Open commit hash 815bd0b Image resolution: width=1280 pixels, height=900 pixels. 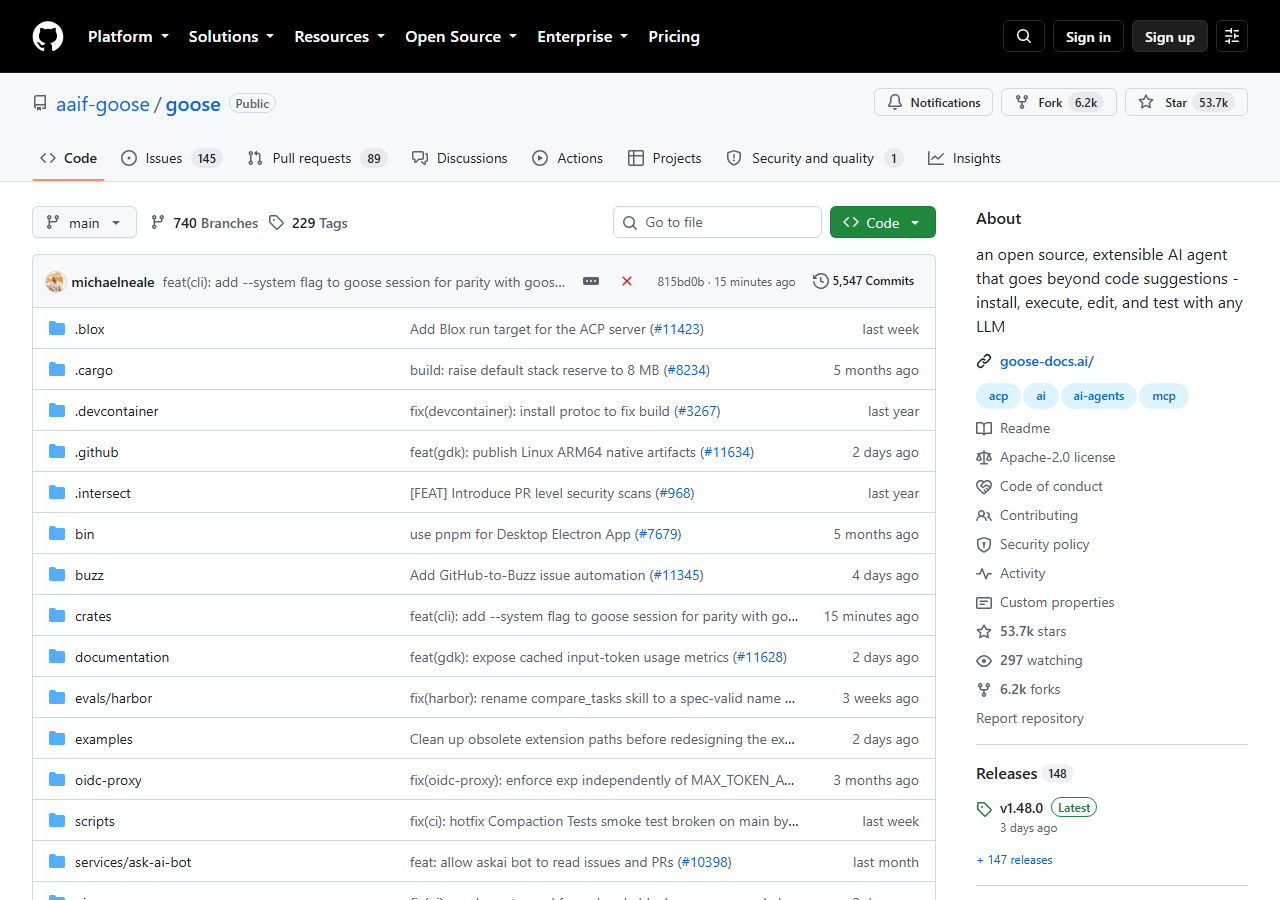coord(681,282)
